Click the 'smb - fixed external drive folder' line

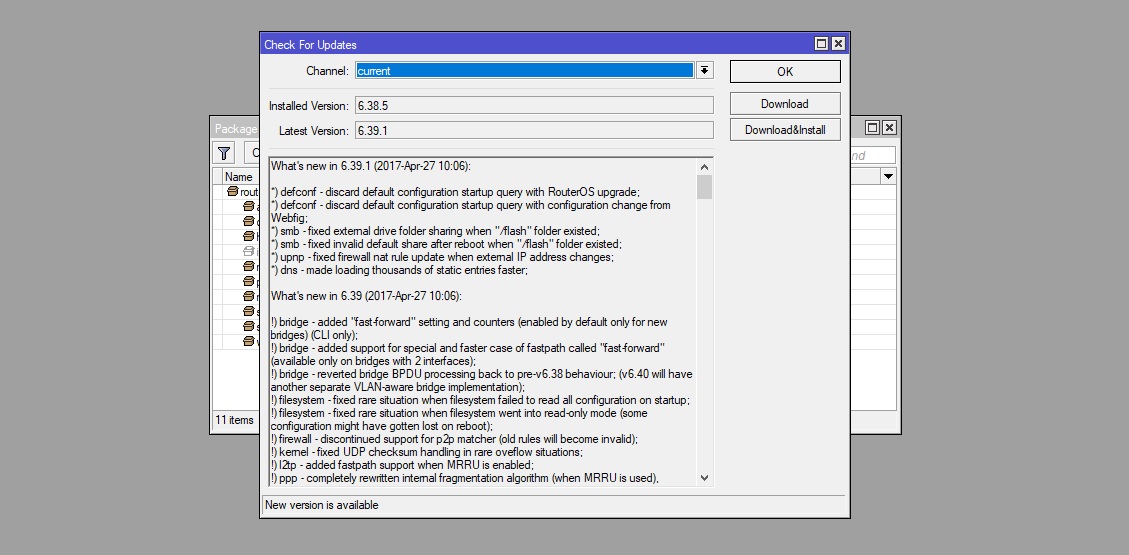tap(435, 231)
